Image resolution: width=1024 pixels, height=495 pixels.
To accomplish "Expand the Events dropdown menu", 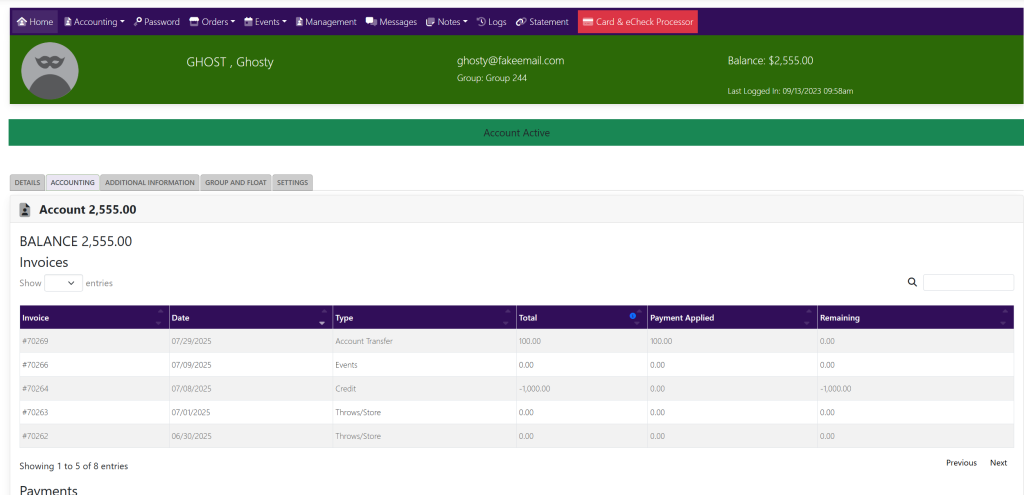I will pyautogui.click(x=265, y=22).
